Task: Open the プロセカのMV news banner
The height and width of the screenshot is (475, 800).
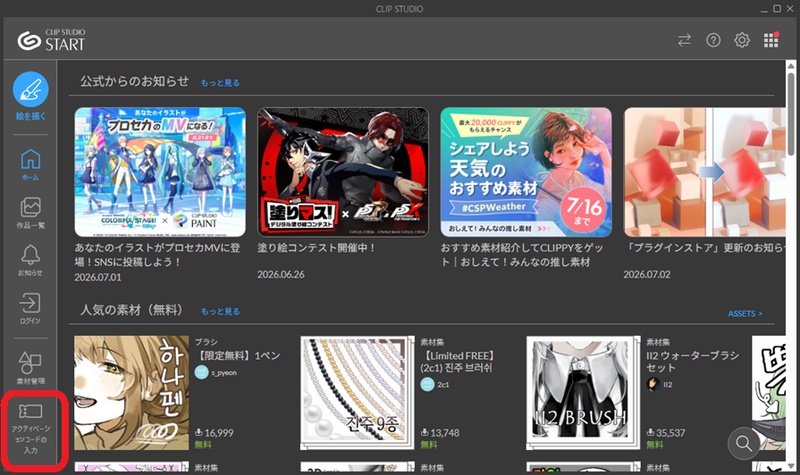Action: tap(160, 172)
